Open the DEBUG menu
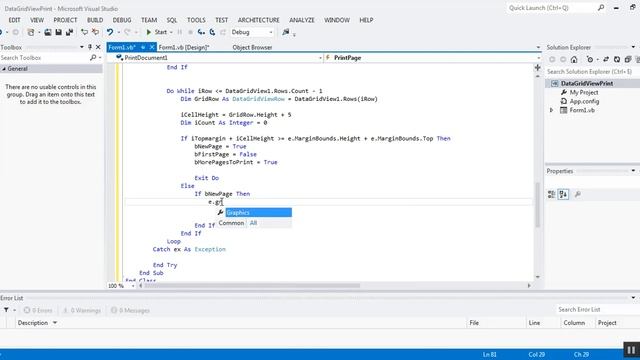The height and width of the screenshot is (360, 640). 122,20
